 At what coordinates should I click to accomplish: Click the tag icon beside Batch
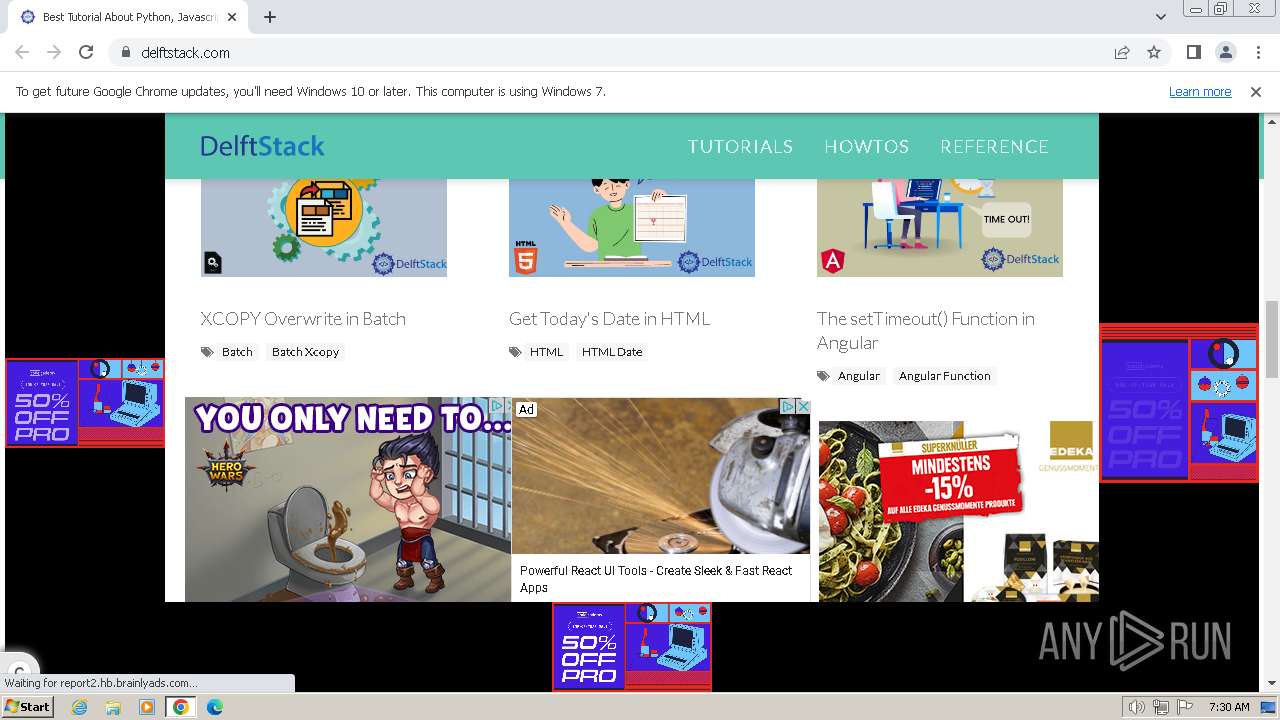[207, 352]
